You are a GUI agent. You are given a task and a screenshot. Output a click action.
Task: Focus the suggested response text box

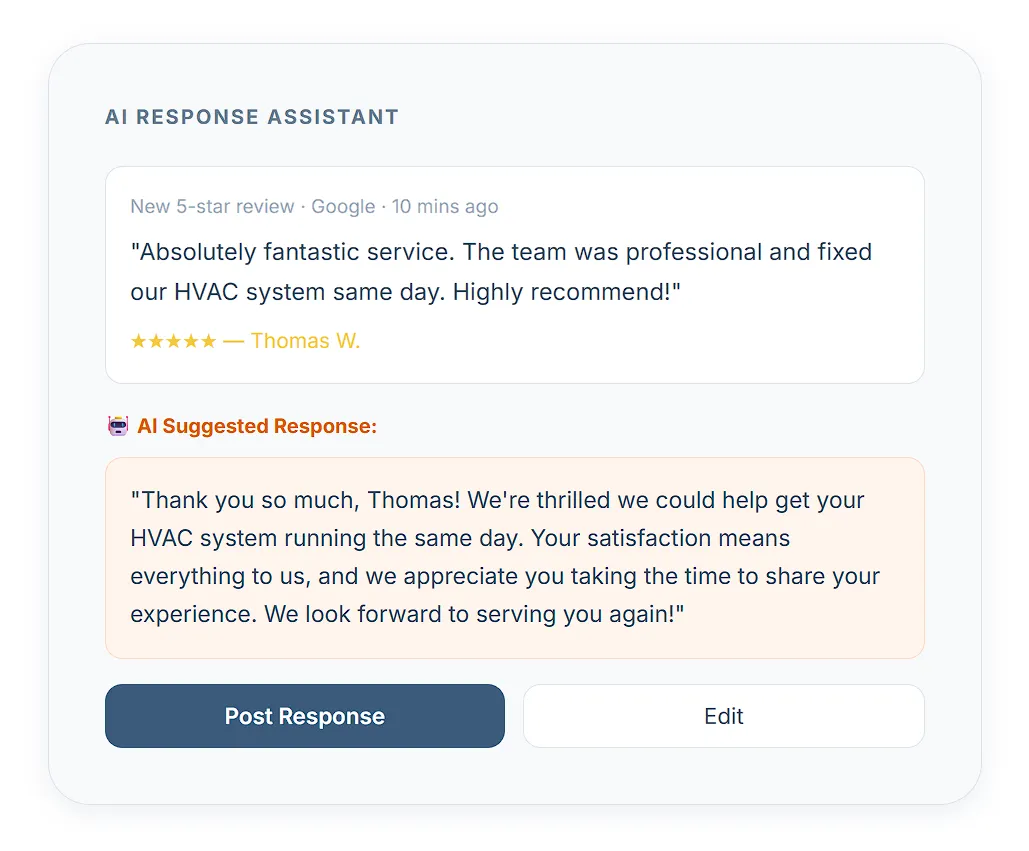click(x=514, y=558)
